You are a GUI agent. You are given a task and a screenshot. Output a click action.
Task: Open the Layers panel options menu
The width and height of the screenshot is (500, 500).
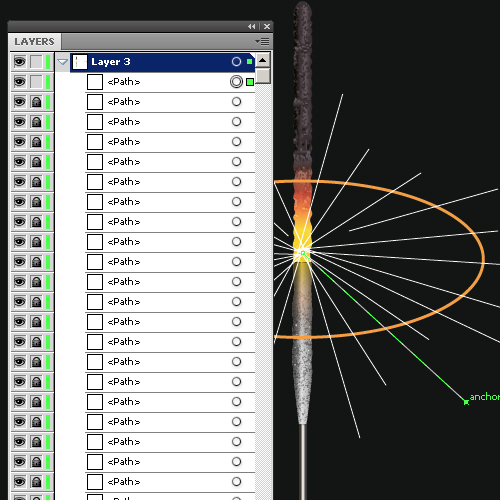click(262, 41)
